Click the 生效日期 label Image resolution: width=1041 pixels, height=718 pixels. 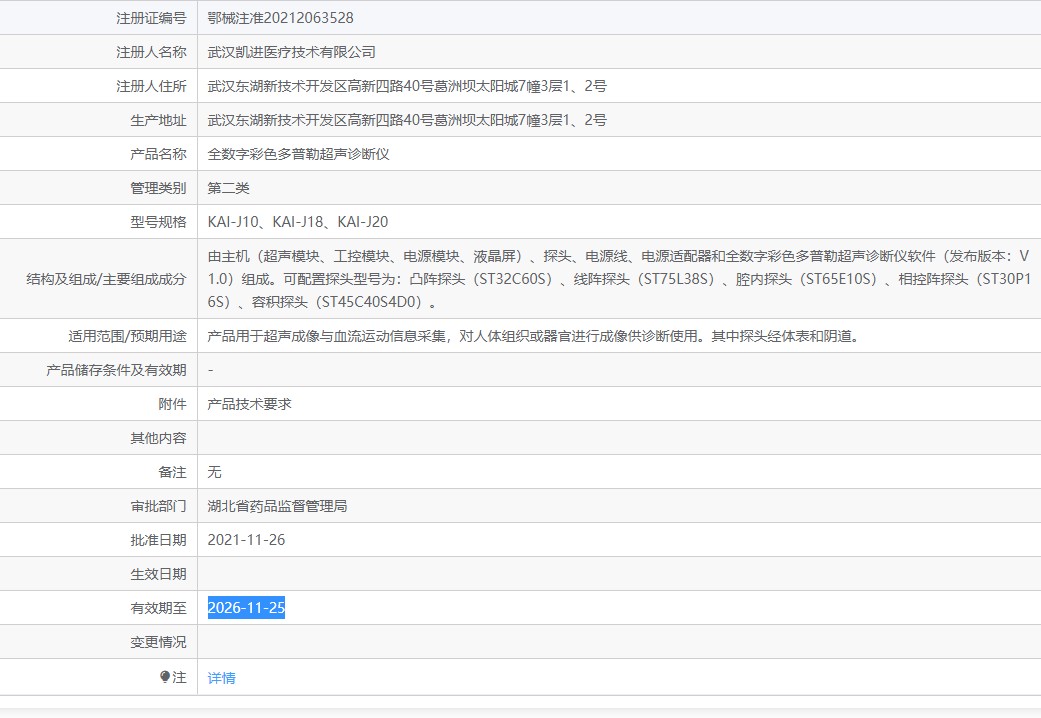click(x=159, y=574)
